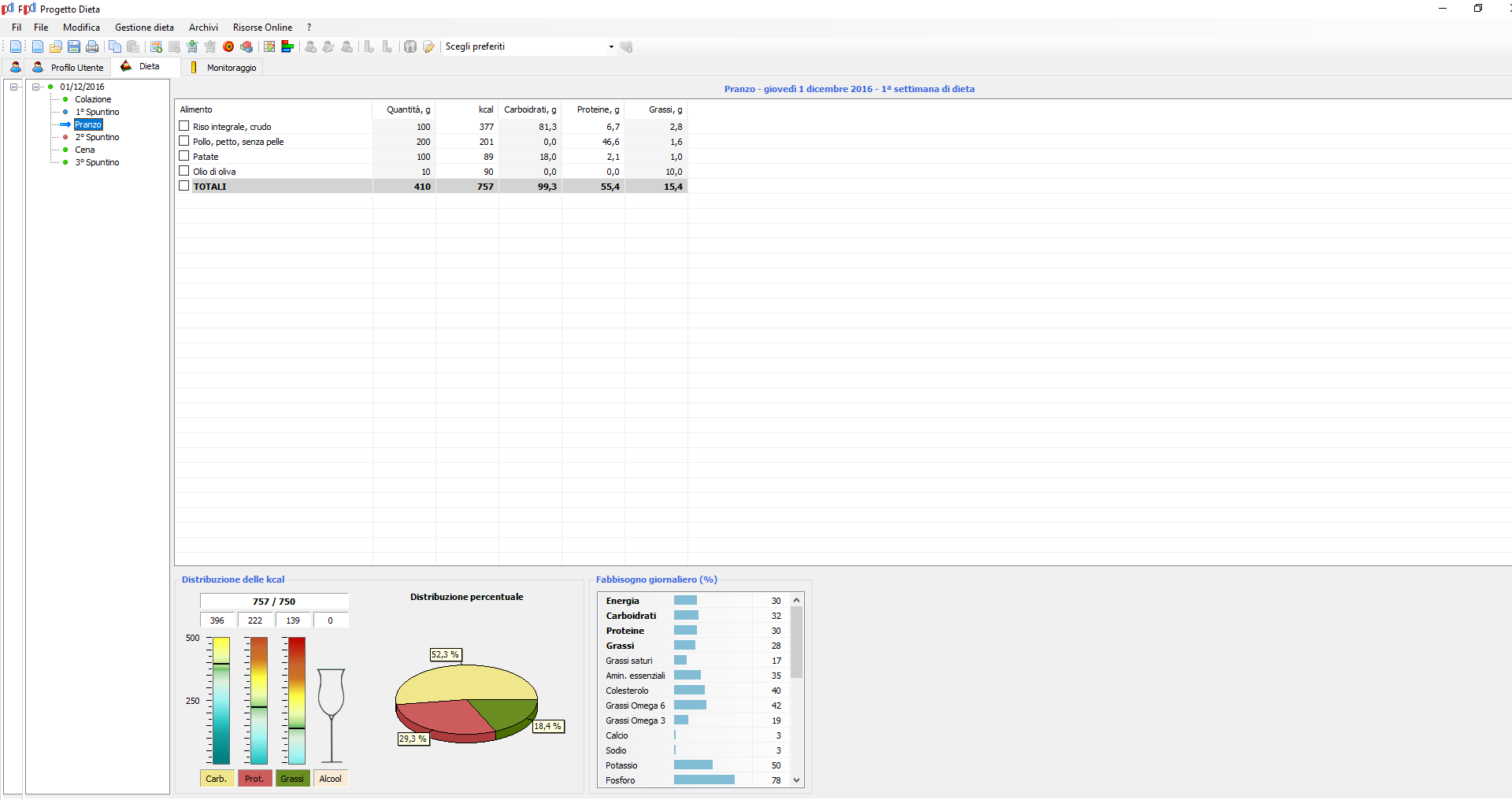Collapse the root tree expander
1512x800 pixels.
14,87
